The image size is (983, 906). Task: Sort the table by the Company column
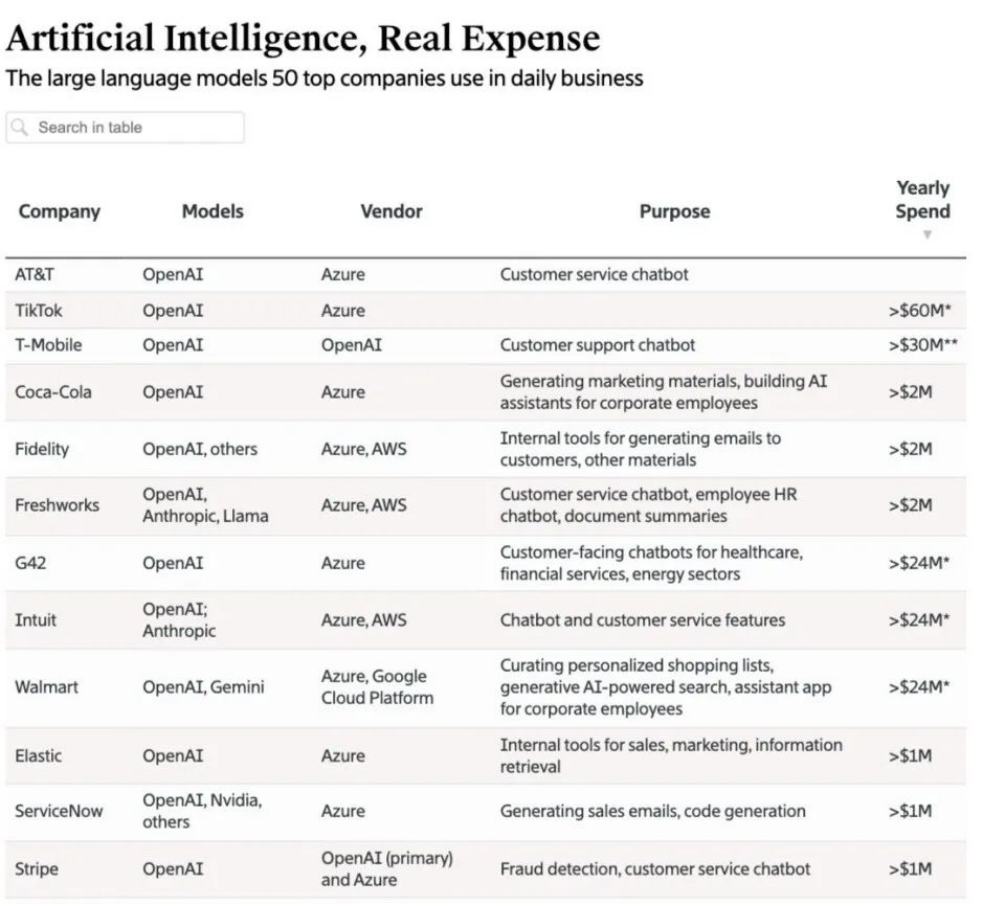tap(59, 211)
